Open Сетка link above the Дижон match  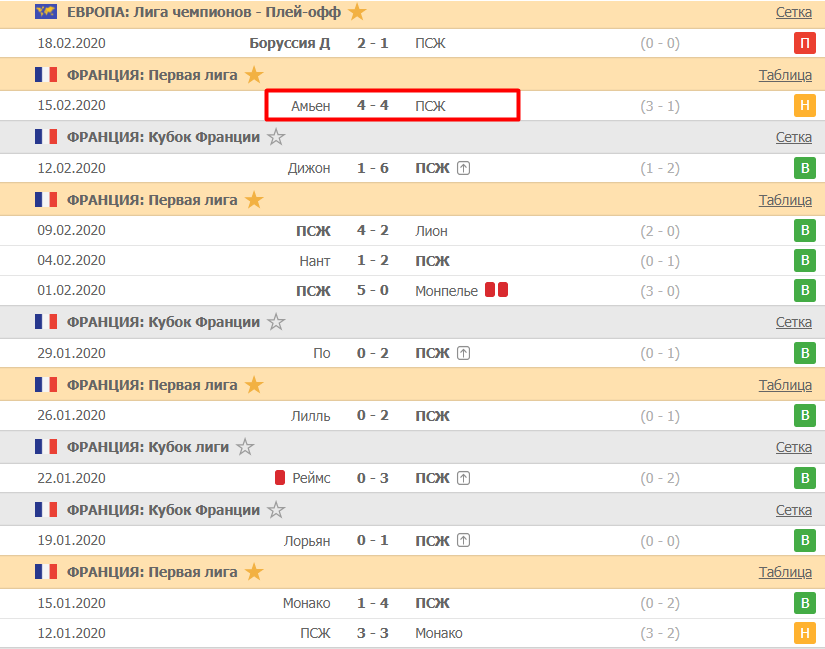tap(793, 137)
